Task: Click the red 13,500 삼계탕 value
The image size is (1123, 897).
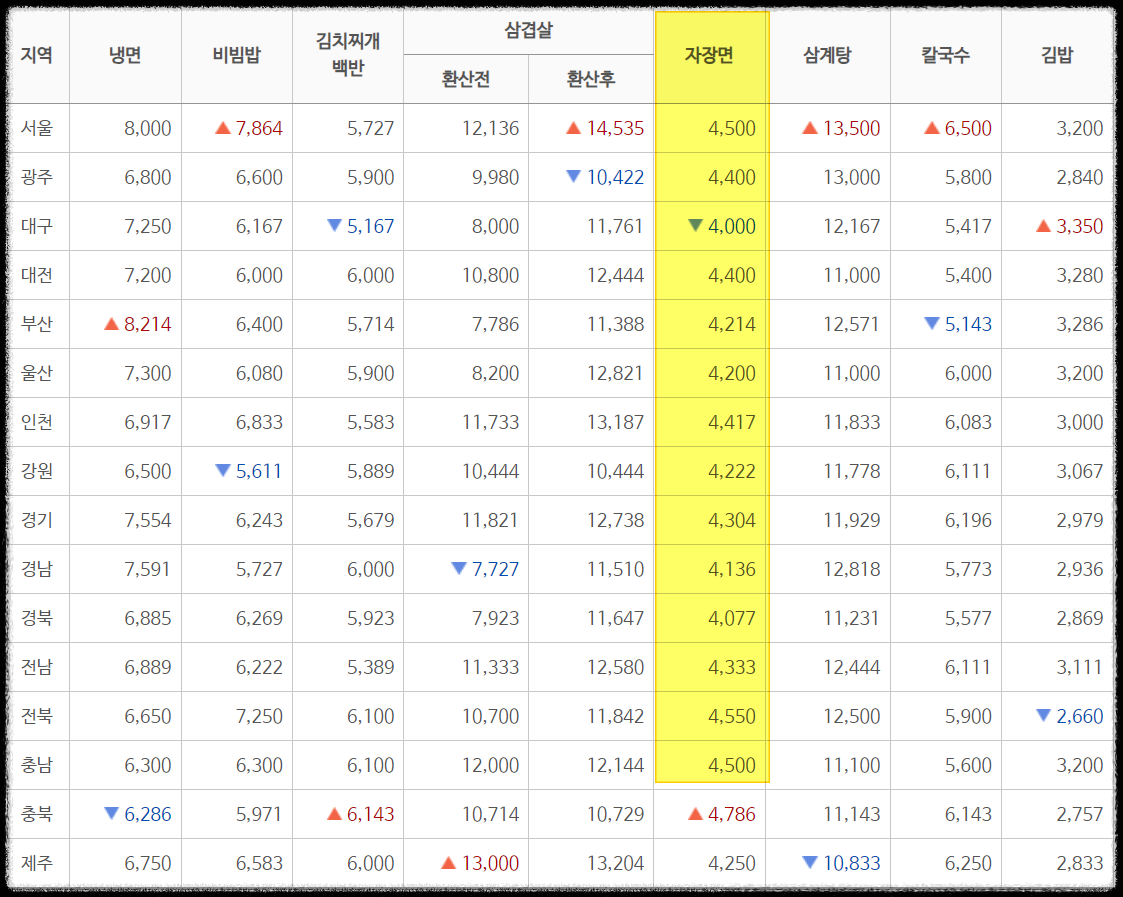Action: pos(852,128)
